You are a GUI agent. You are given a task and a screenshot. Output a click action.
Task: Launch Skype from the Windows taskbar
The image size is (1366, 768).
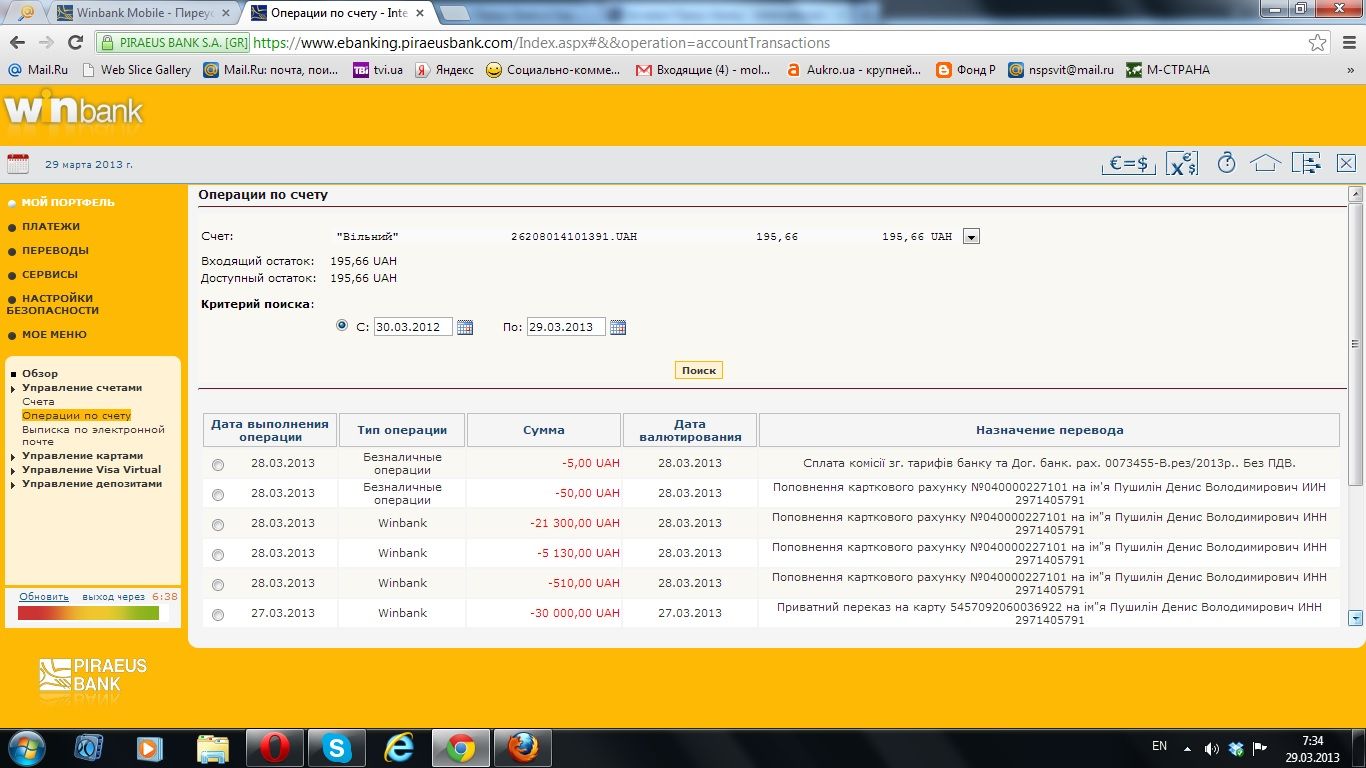(x=336, y=748)
